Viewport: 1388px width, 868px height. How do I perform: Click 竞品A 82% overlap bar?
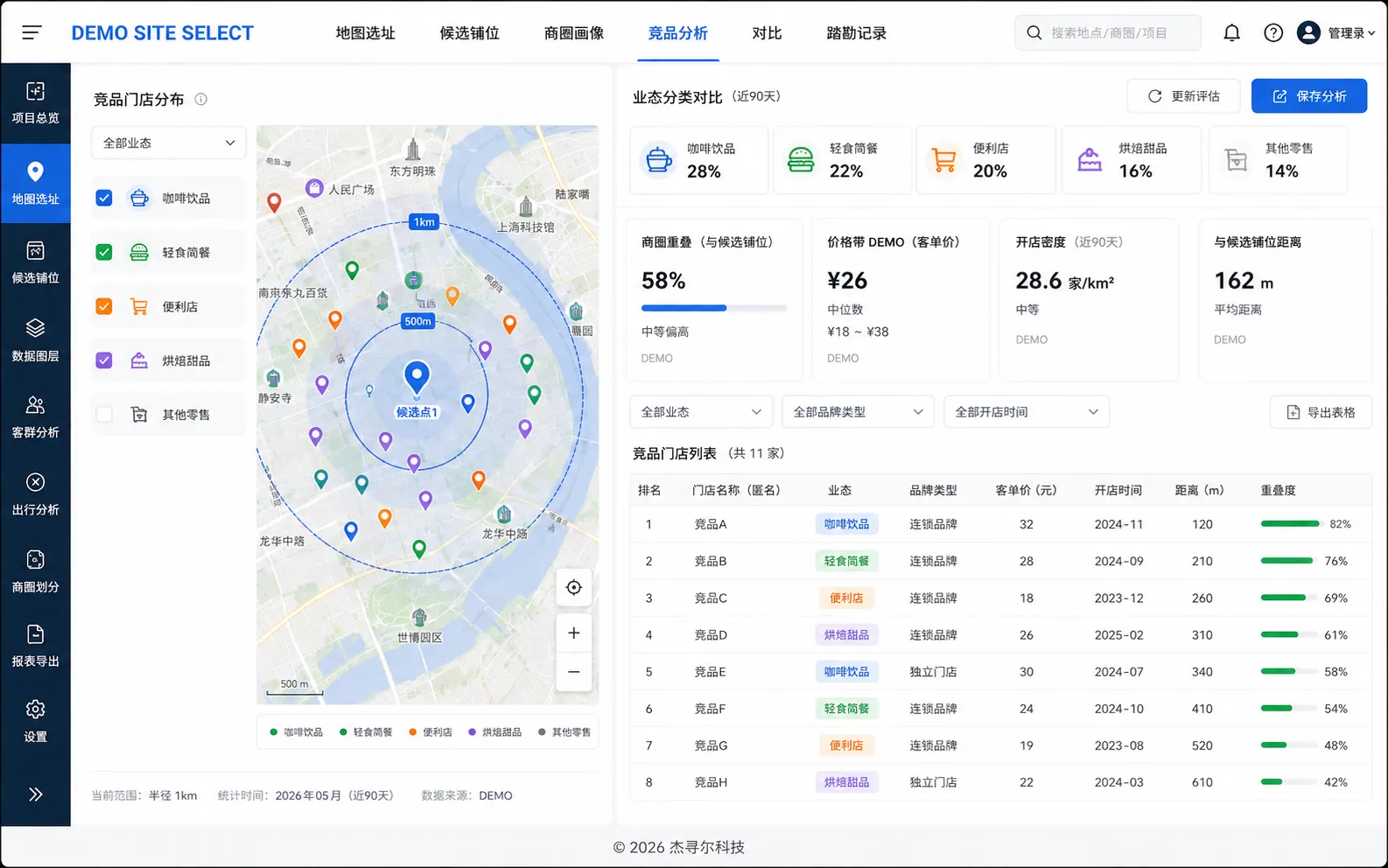(1290, 524)
